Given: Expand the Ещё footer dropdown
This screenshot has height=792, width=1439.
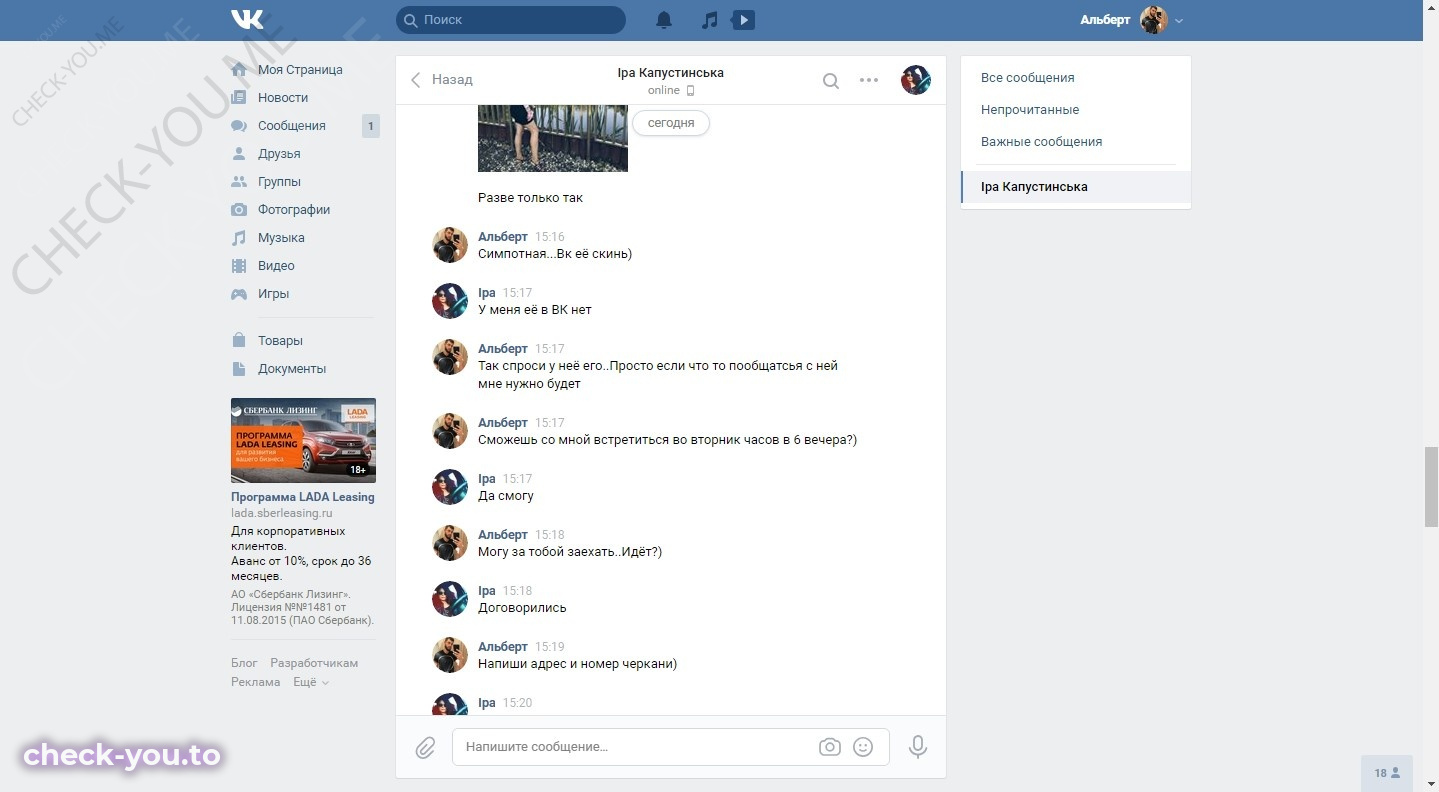Looking at the screenshot, I should pos(310,682).
